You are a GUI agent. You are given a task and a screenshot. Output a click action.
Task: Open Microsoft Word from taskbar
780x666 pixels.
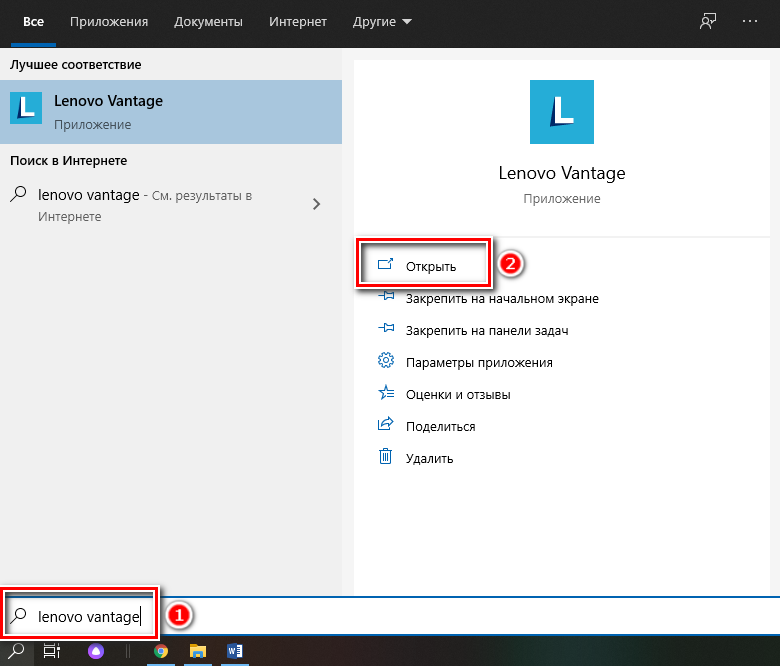(234, 651)
